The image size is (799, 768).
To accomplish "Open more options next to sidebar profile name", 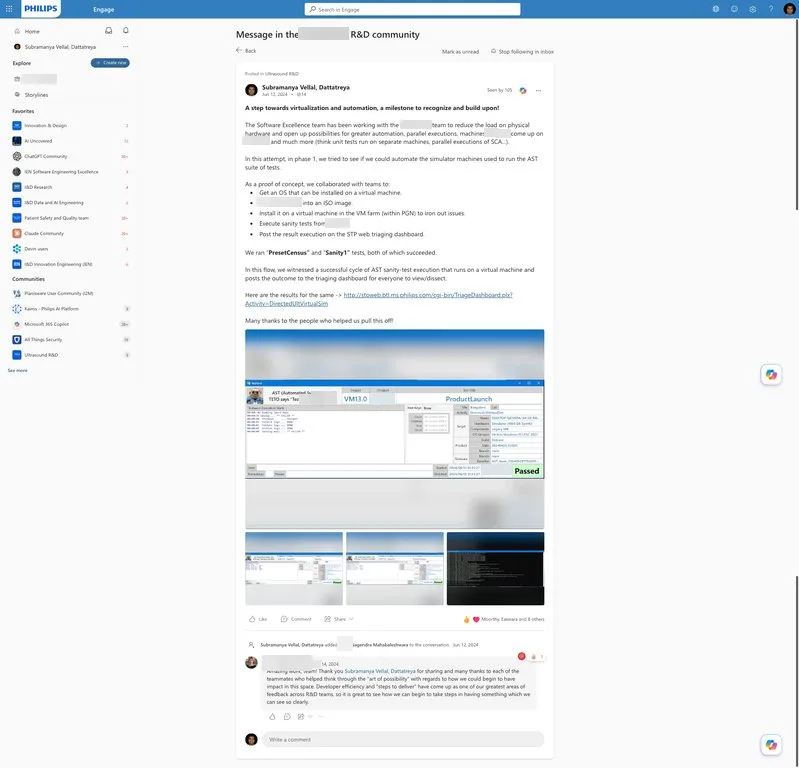I will (x=125, y=47).
